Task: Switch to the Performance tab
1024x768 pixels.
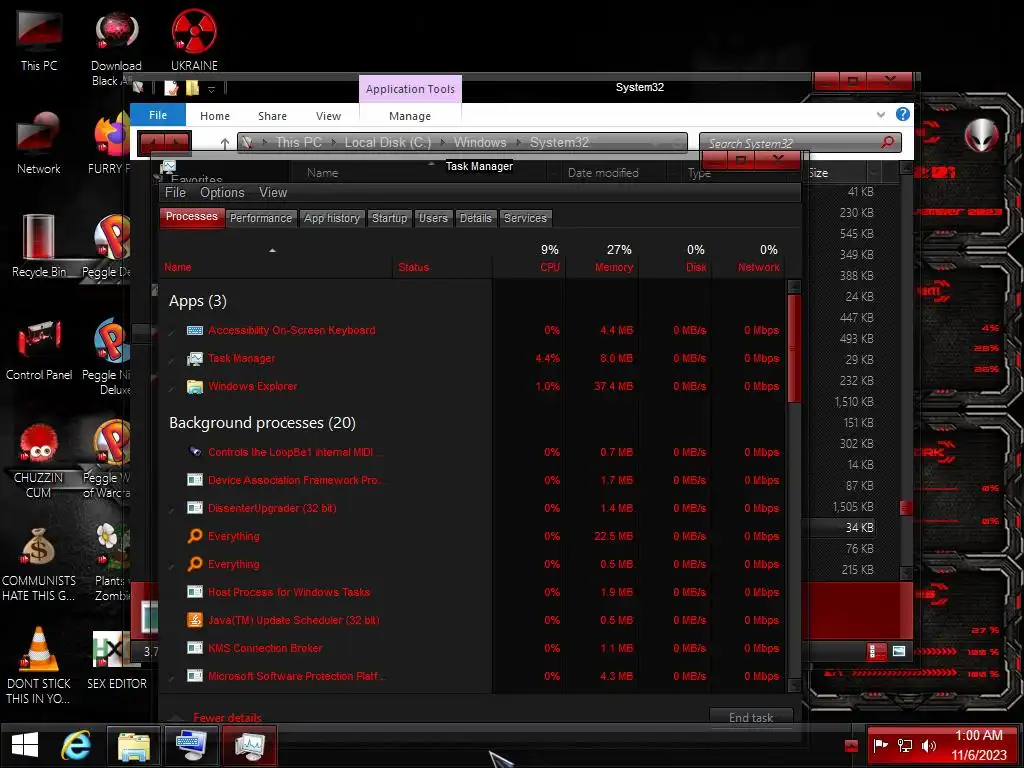Action: click(261, 218)
